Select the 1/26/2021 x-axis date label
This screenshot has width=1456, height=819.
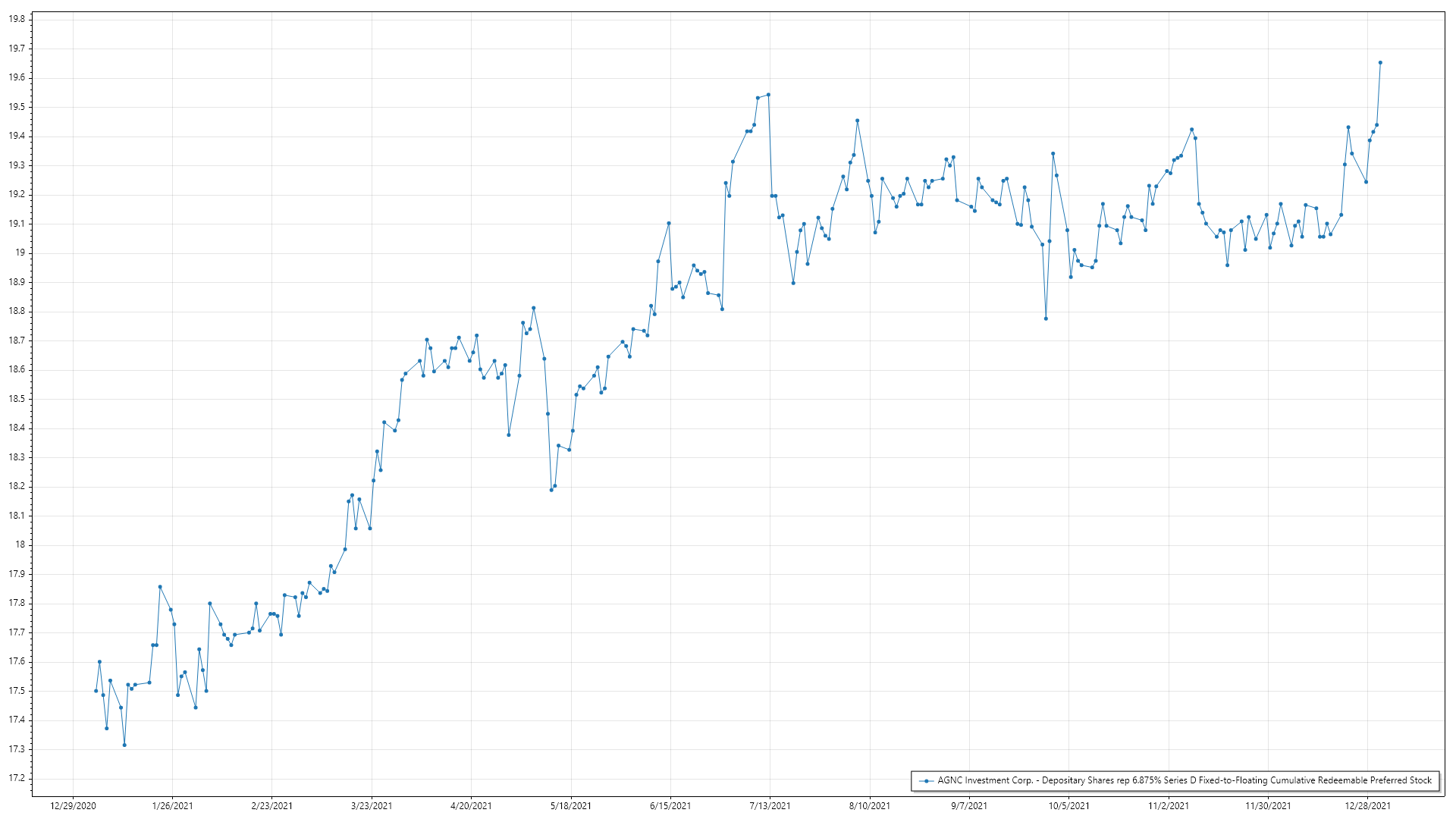(172, 805)
